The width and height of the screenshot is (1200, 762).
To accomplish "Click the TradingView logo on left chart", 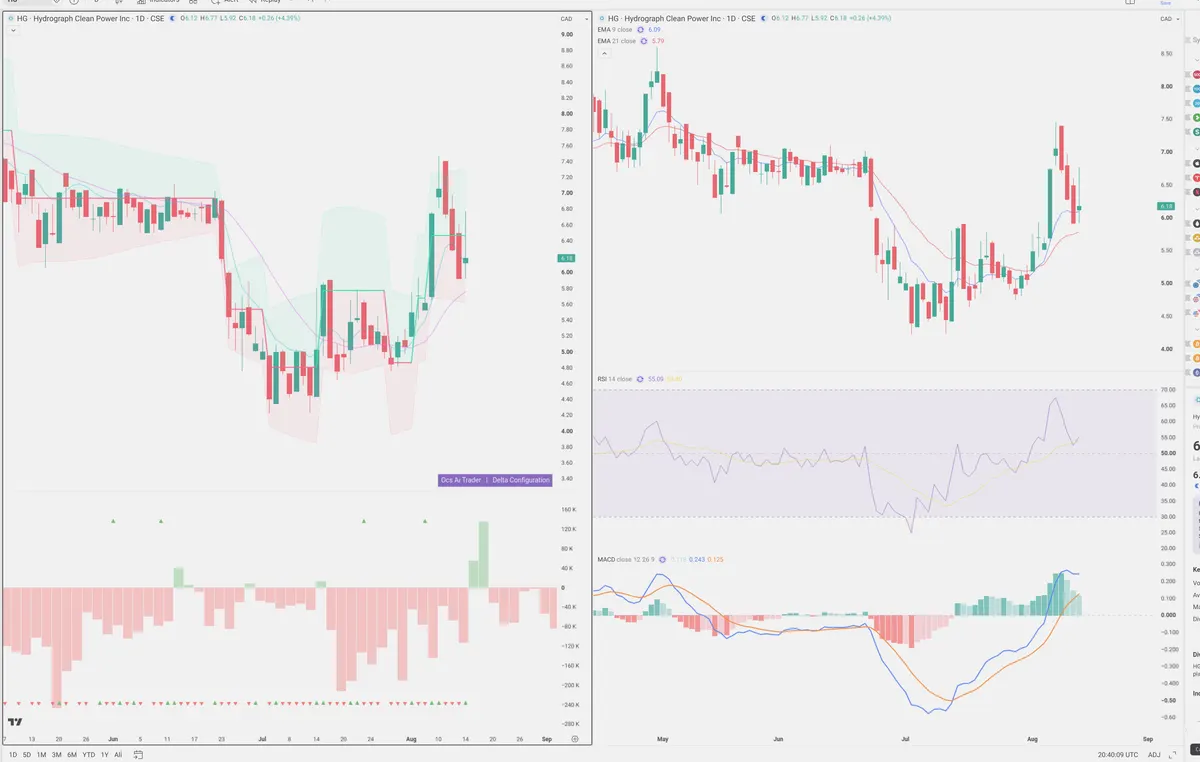I will click(x=15, y=721).
